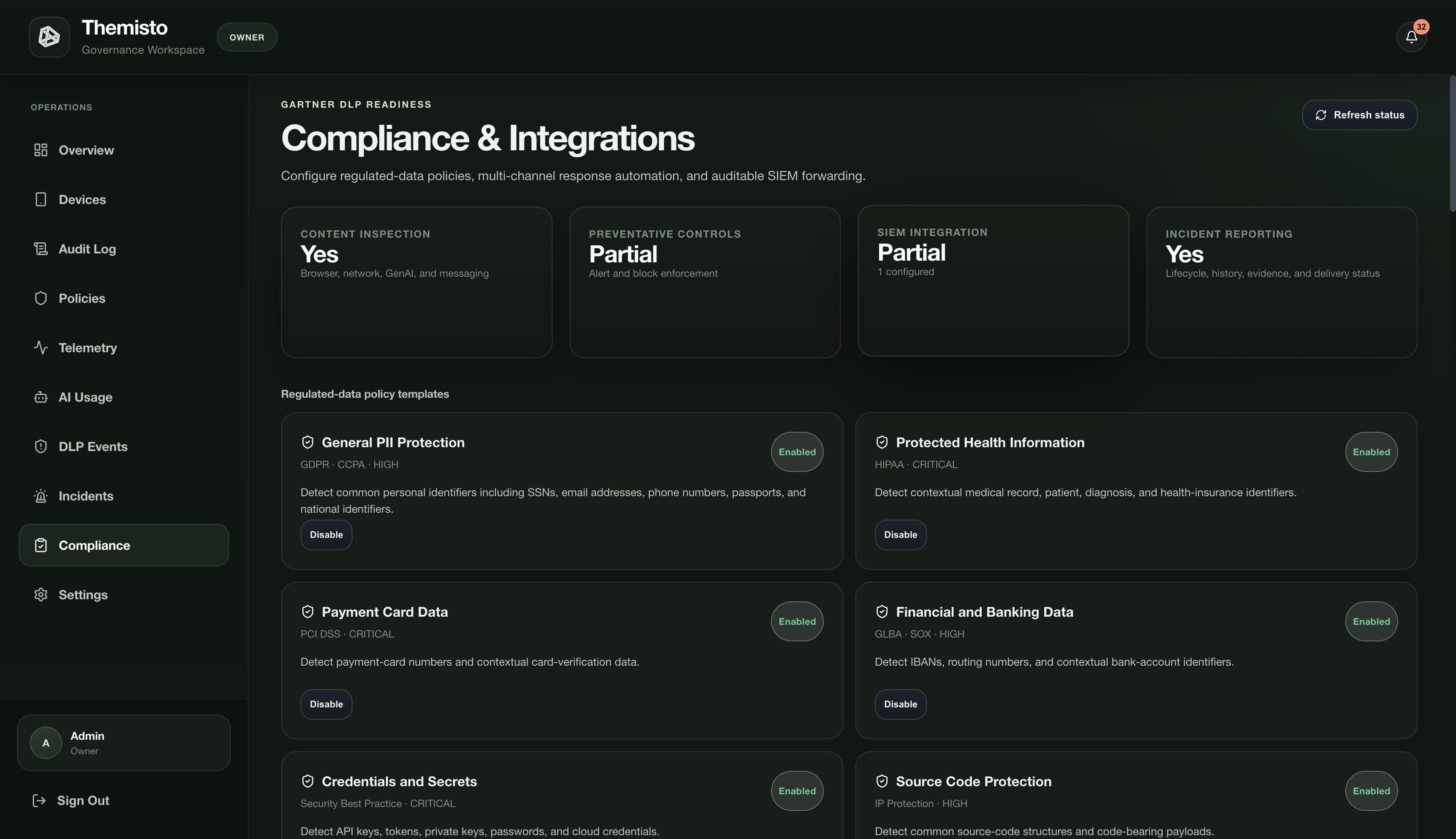This screenshot has height=839, width=1456.
Task: Navigate to Policies
Action: 124,299
